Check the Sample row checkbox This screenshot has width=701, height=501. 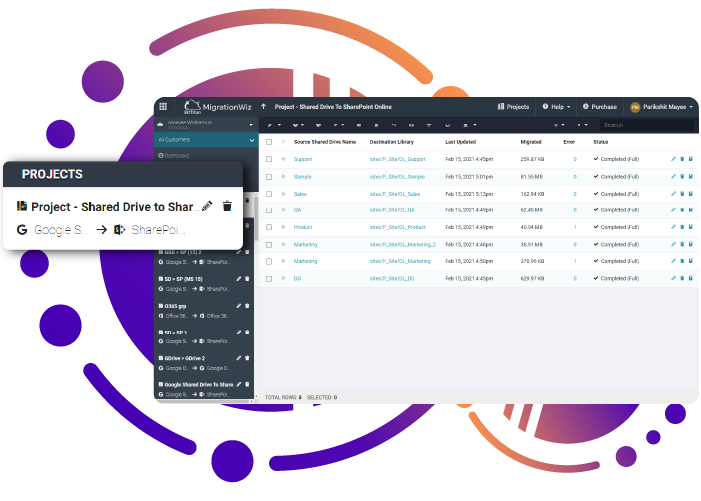[x=269, y=177]
